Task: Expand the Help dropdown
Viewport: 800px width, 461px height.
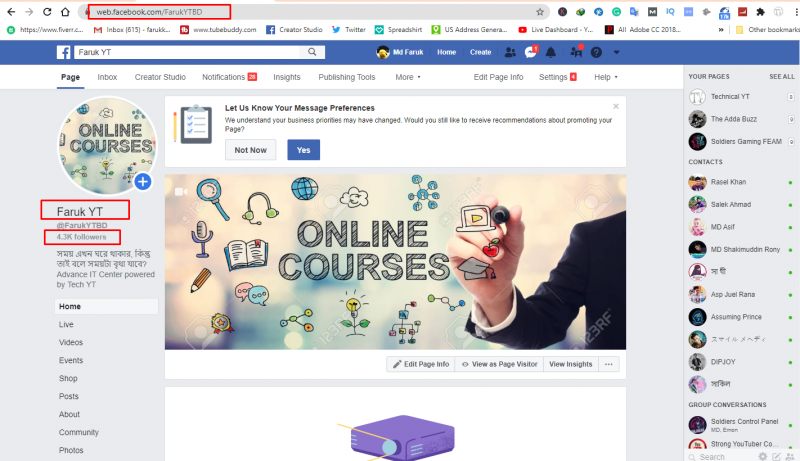Action: tap(606, 77)
